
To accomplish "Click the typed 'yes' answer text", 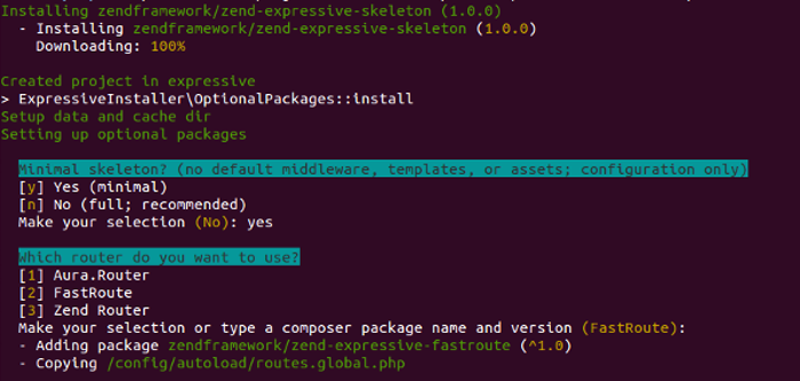I will pyautogui.click(x=260, y=223).
